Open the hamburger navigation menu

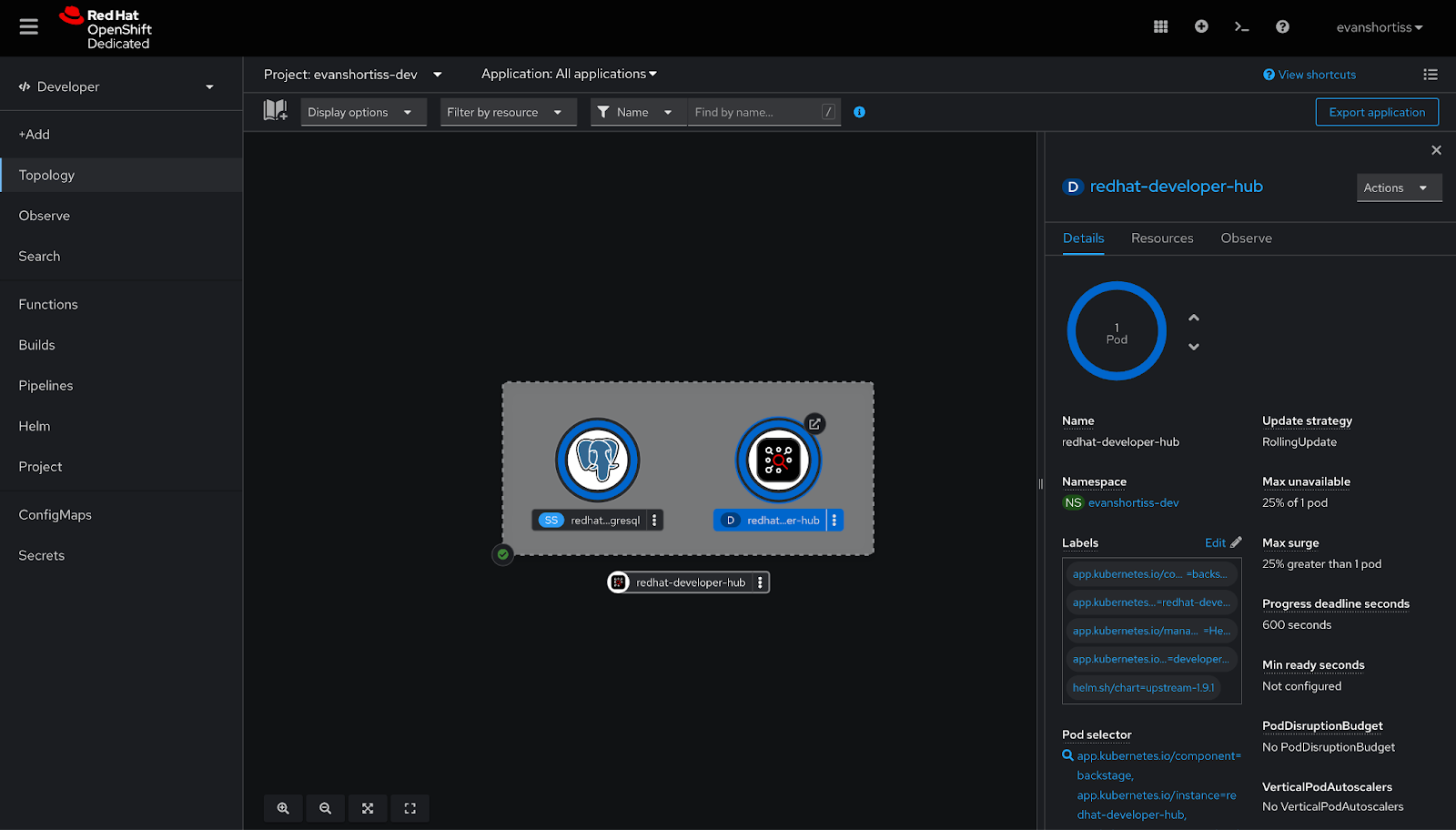click(29, 27)
